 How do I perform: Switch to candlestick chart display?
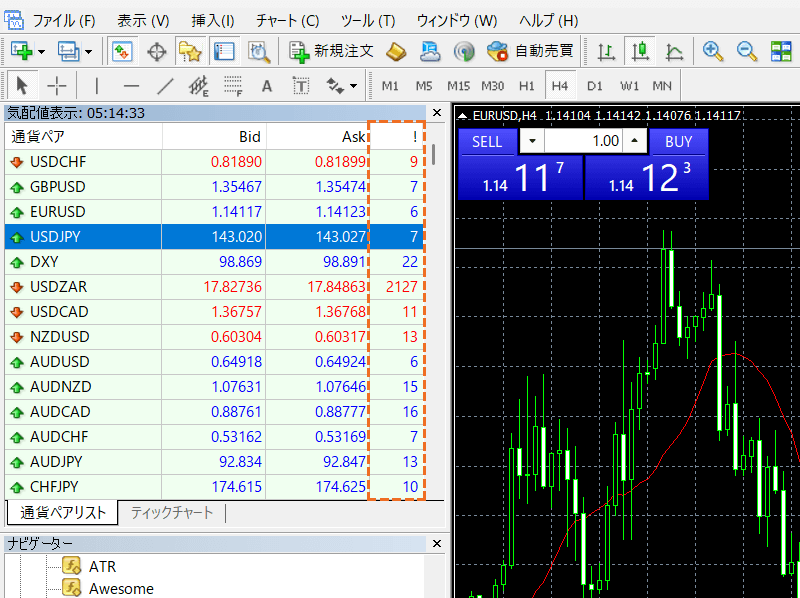point(640,51)
